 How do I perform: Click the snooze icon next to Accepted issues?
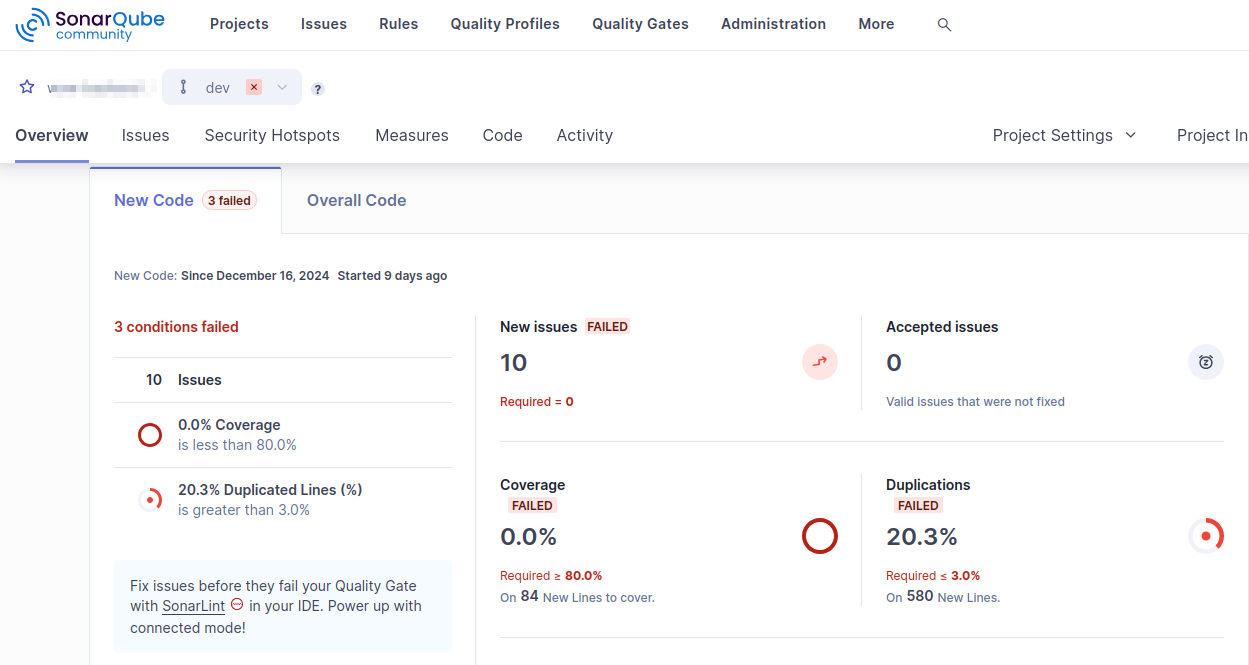click(x=1206, y=362)
